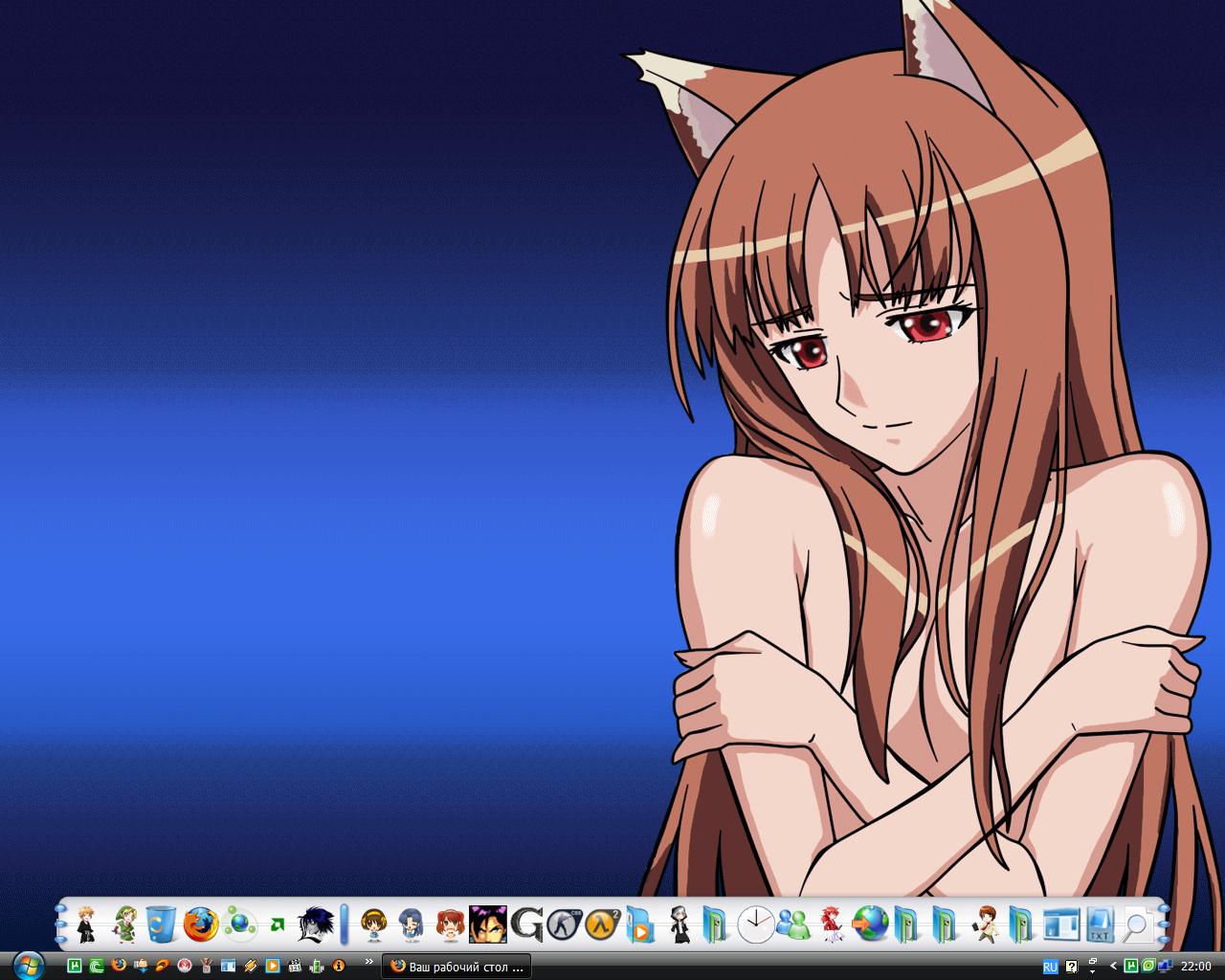1225x980 pixels.
Task: Launch Half-Life 2 from the dock
Action: pyautogui.click(x=602, y=924)
